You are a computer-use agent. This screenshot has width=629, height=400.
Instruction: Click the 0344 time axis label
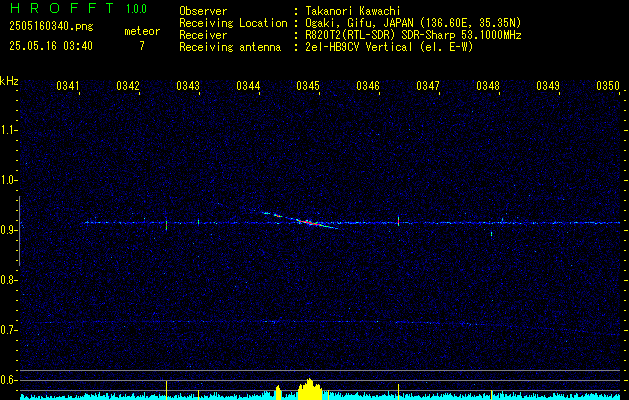248,85
